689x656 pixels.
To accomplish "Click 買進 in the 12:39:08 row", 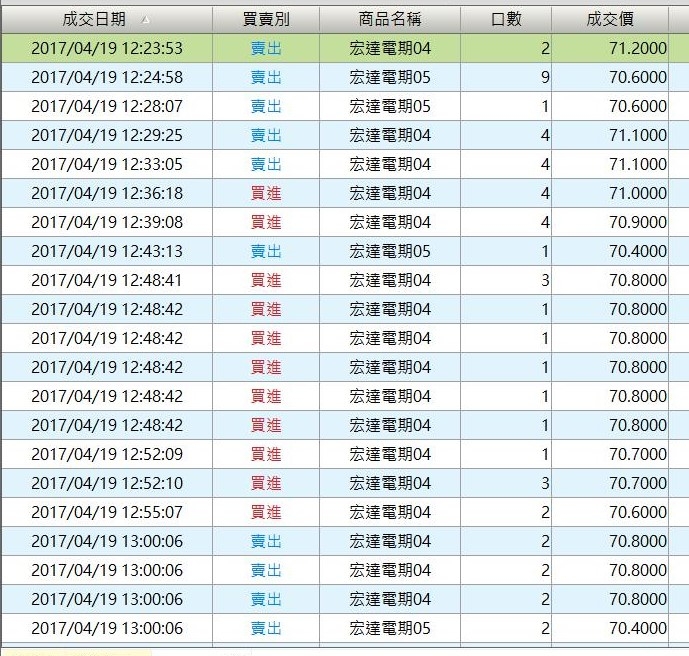I will tap(266, 222).
